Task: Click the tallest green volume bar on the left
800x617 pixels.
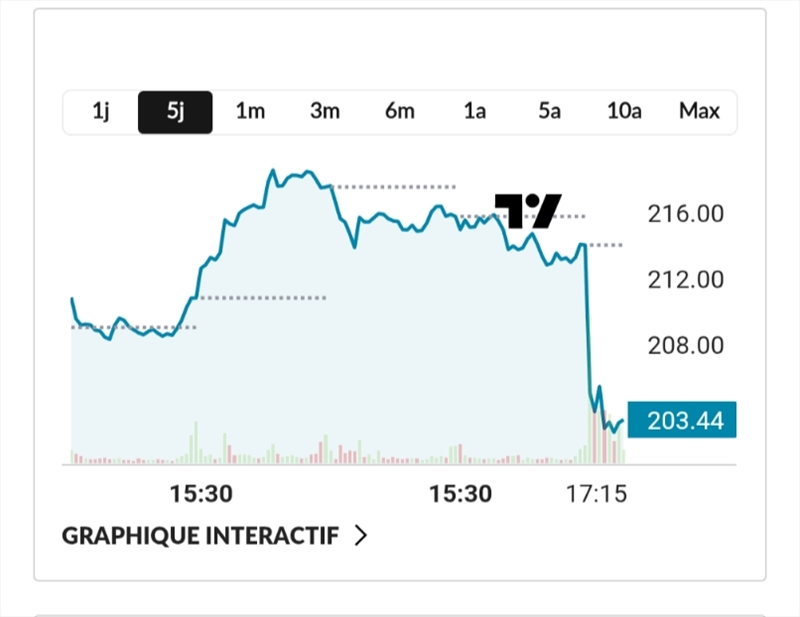Action: point(195,442)
